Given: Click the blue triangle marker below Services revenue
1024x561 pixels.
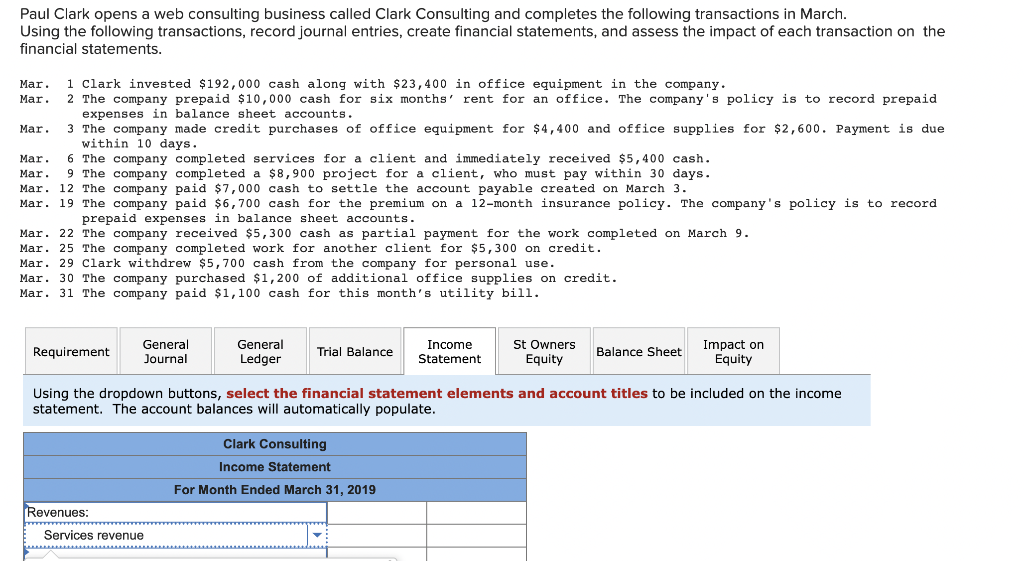Looking at the screenshot, I should coord(27,552).
